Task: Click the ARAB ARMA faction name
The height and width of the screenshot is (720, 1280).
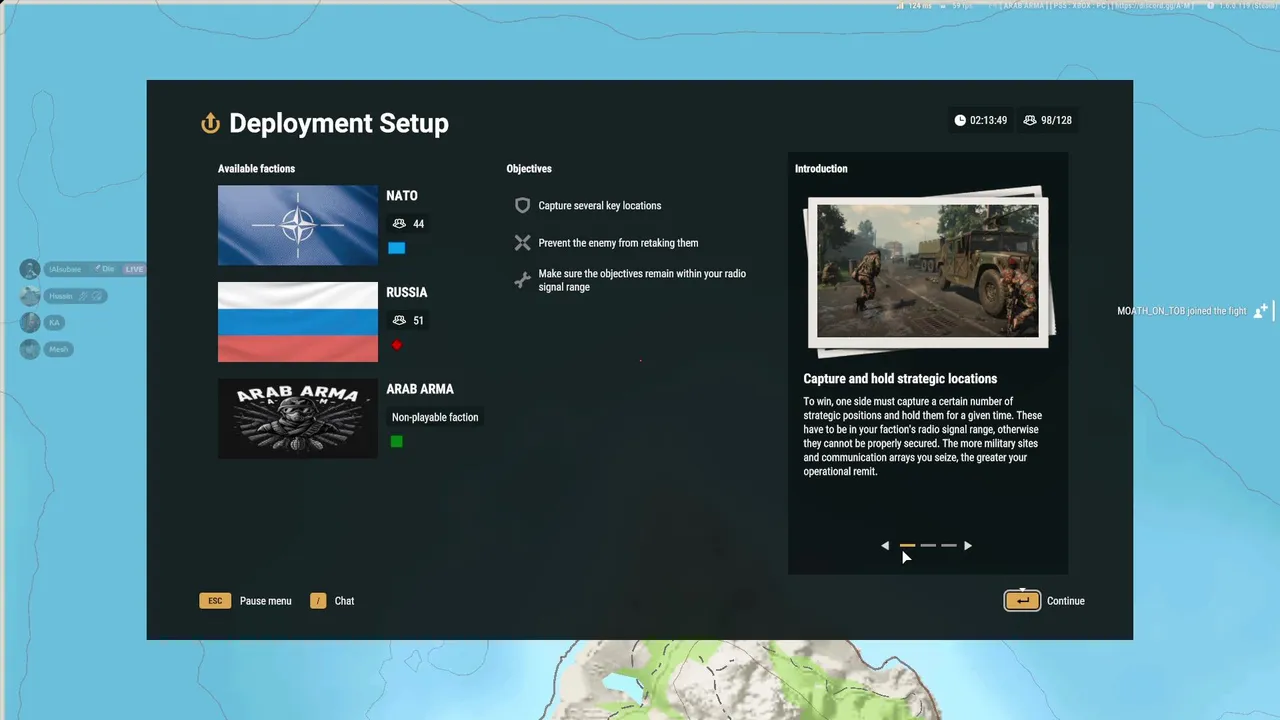Action: 420,389
